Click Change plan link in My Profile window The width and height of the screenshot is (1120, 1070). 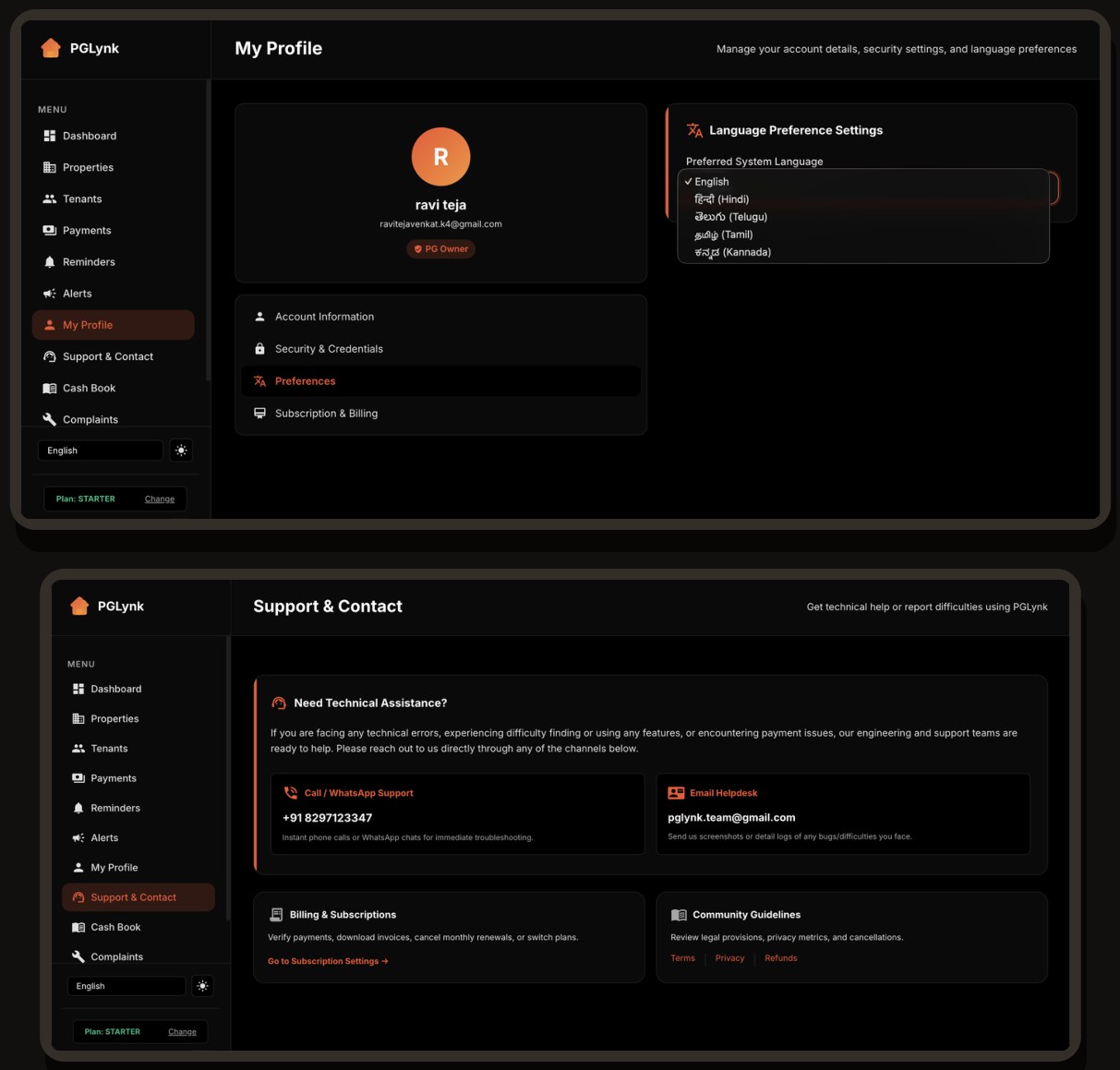(x=160, y=499)
